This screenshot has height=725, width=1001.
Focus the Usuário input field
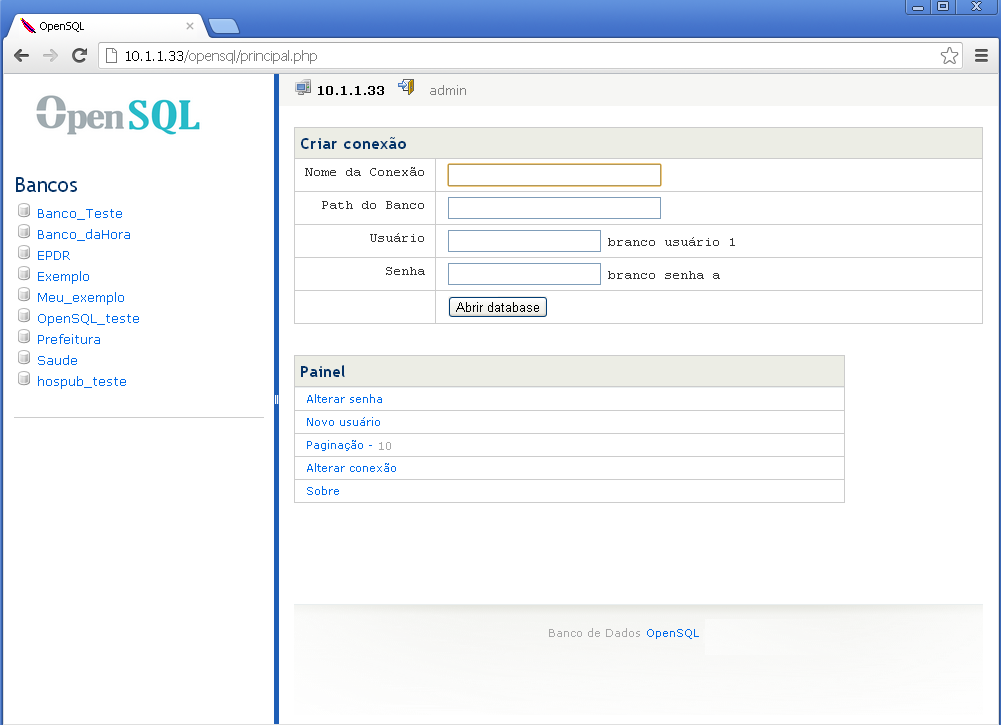click(524, 241)
